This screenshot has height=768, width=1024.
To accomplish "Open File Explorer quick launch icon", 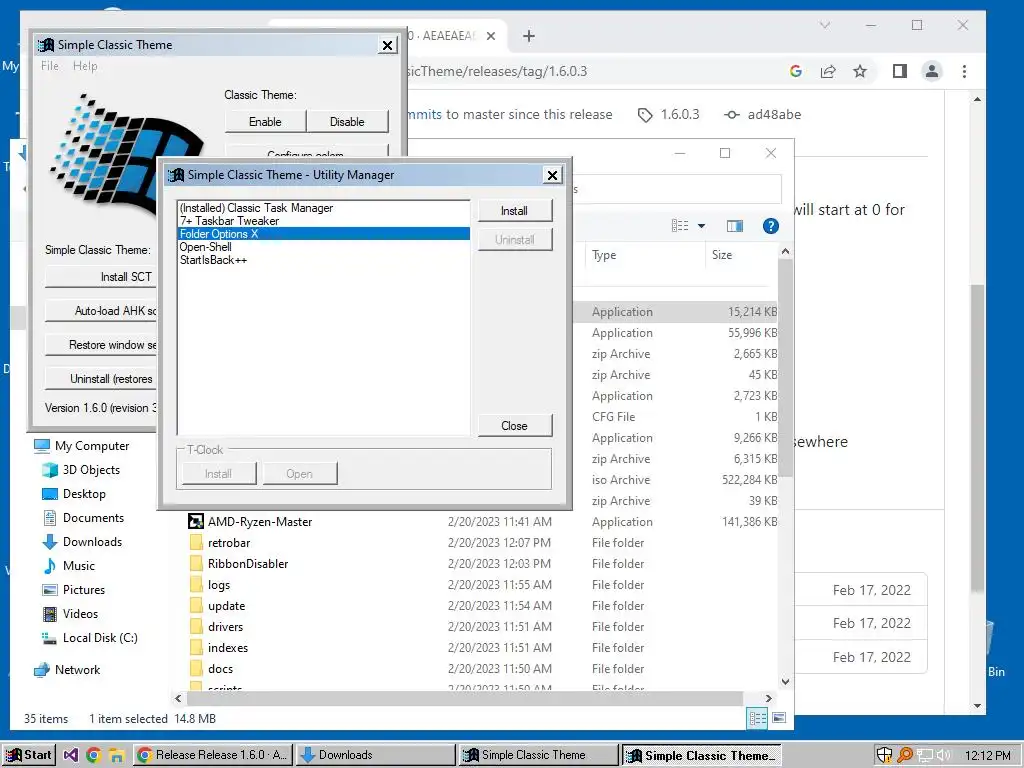I will (116, 756).
